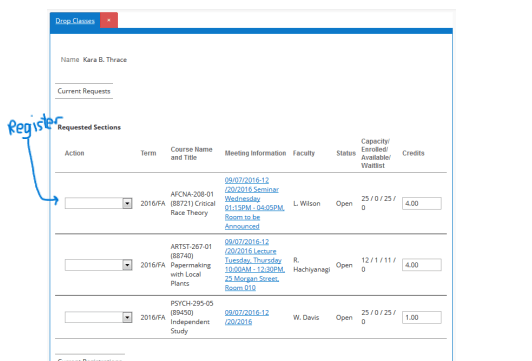Click the Status column header
The height and width of the screenshot is (361, 532).
[x=346, y=153]
